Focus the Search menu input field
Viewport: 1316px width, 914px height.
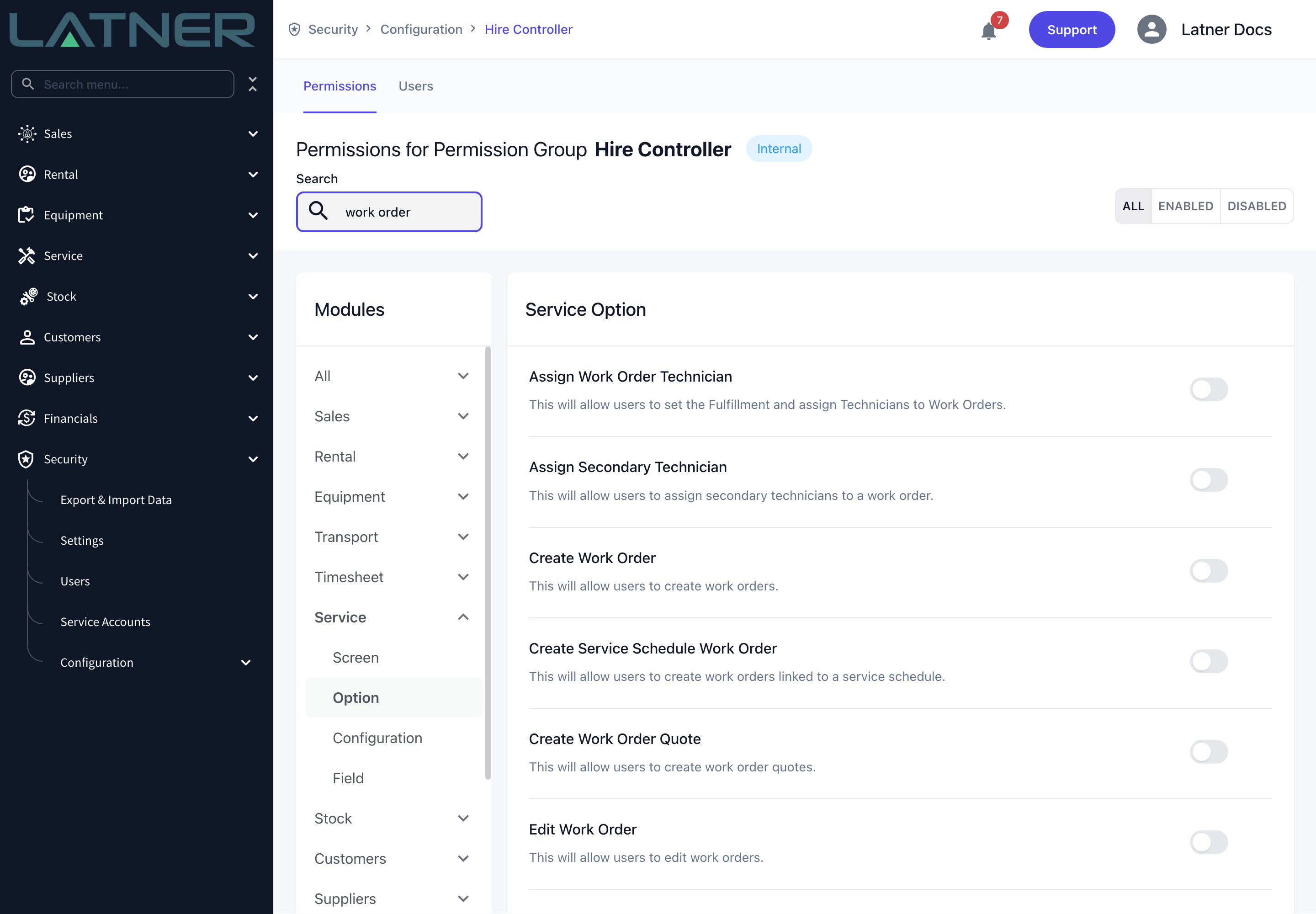coord(122,84)
